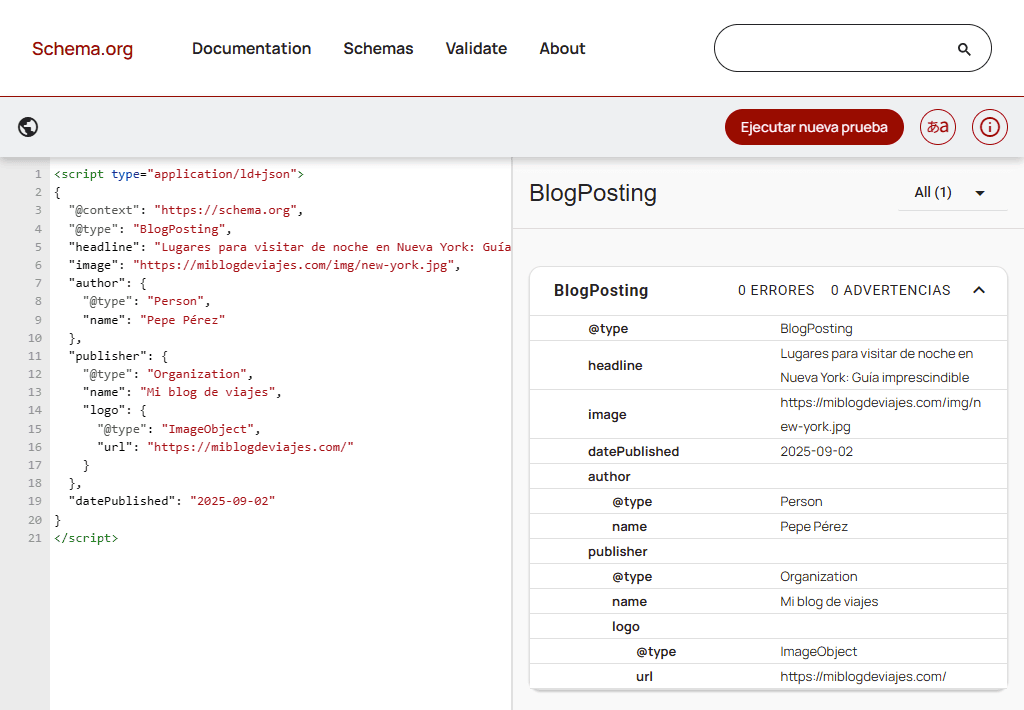Select the datePublished row in results

coord(633,452)
